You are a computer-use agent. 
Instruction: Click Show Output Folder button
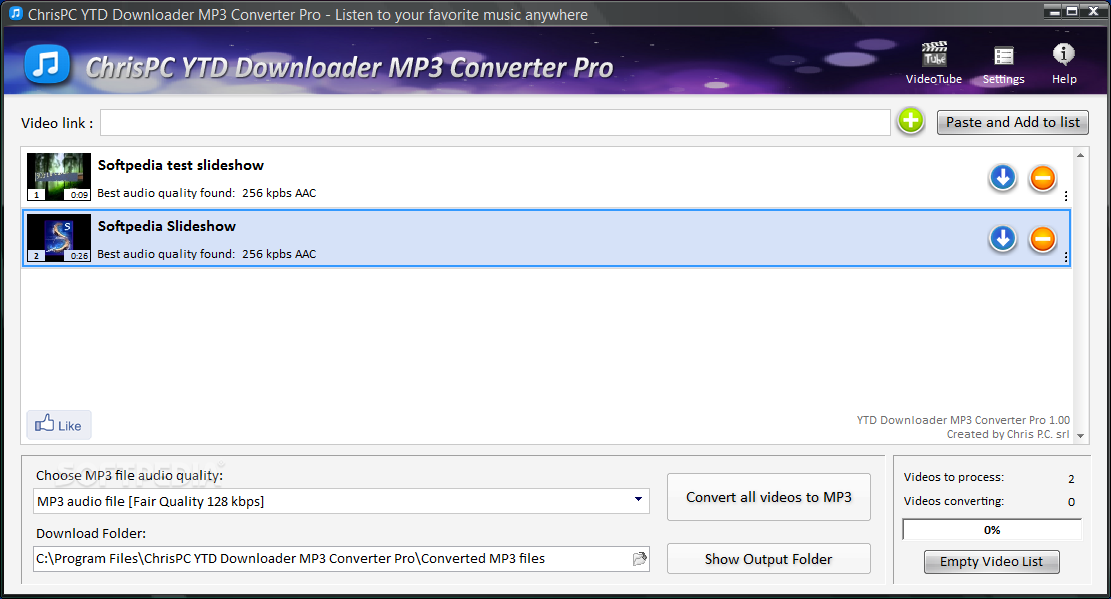pyautogui.click(x=769, y=559)
